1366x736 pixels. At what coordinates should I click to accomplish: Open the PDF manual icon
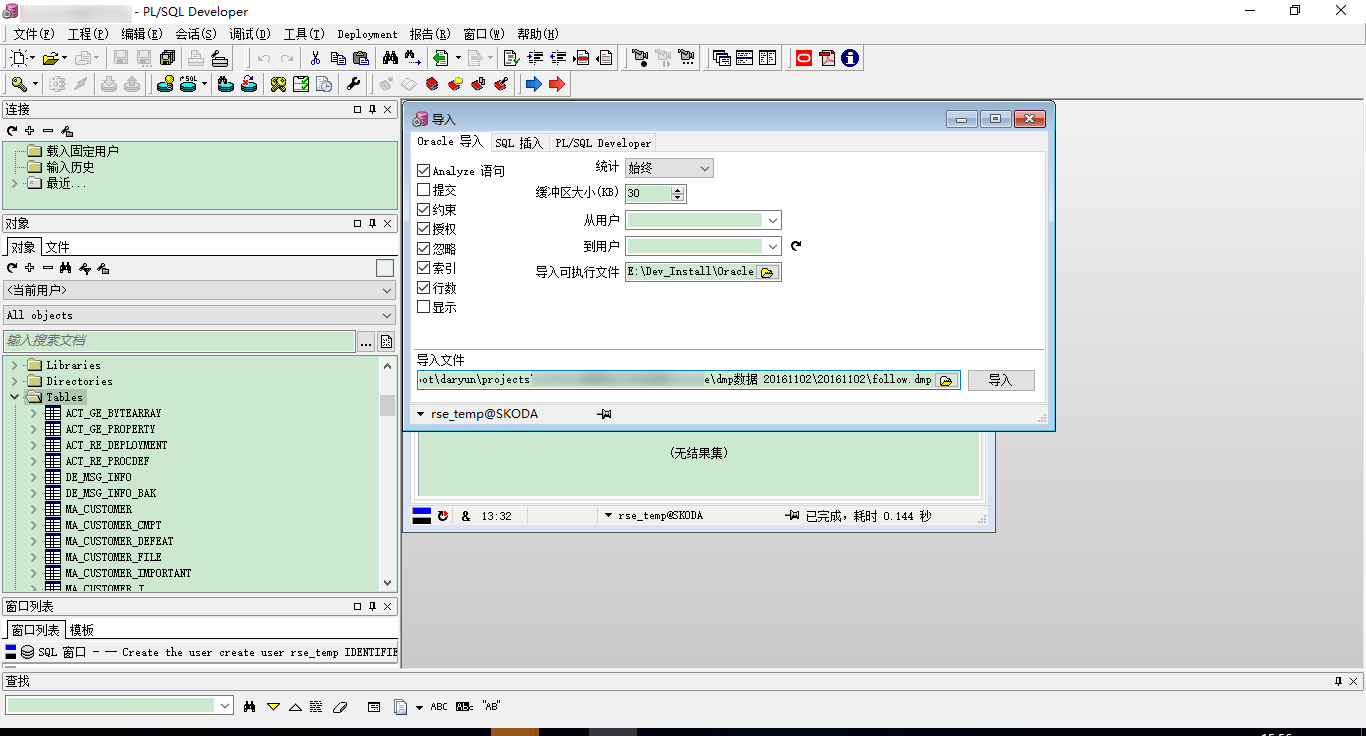[827, 58]
